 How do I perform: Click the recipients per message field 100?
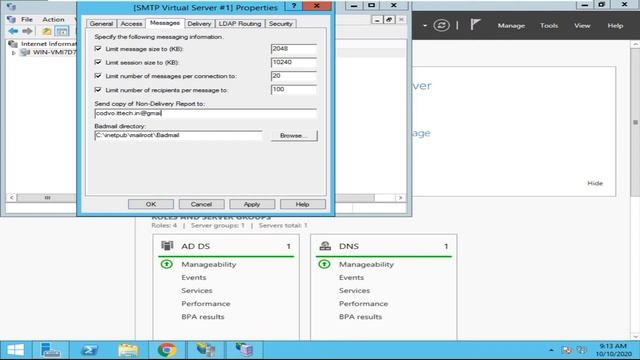[x=293, y=89]
